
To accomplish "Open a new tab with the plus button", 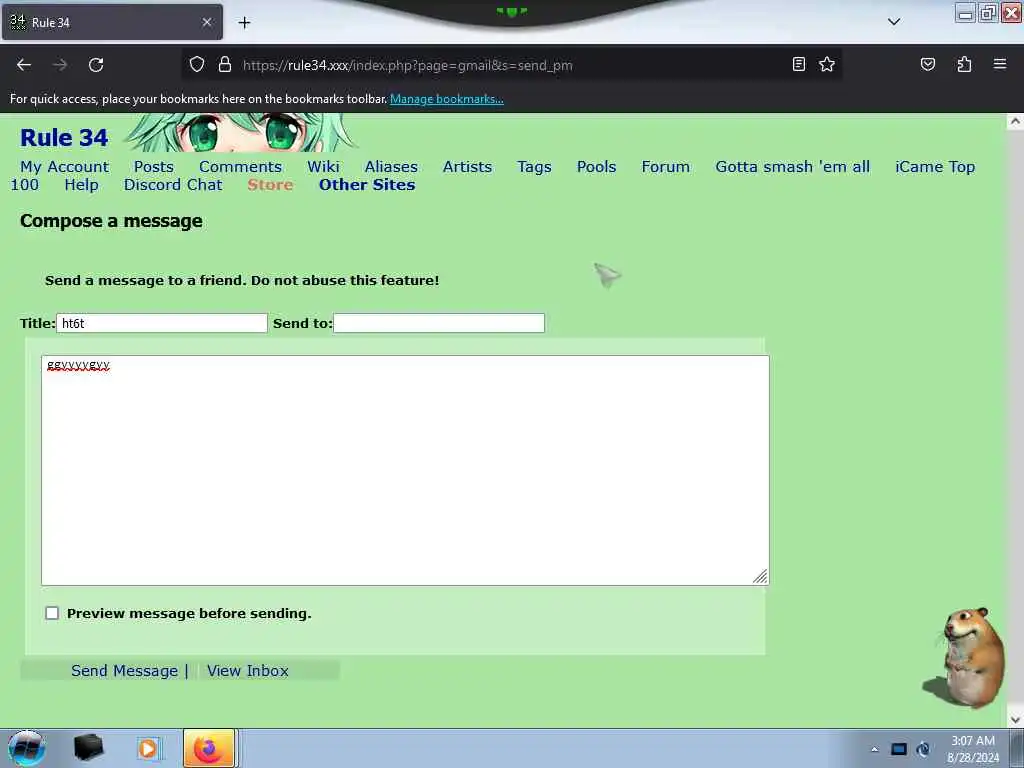I will tap(244, 23).
